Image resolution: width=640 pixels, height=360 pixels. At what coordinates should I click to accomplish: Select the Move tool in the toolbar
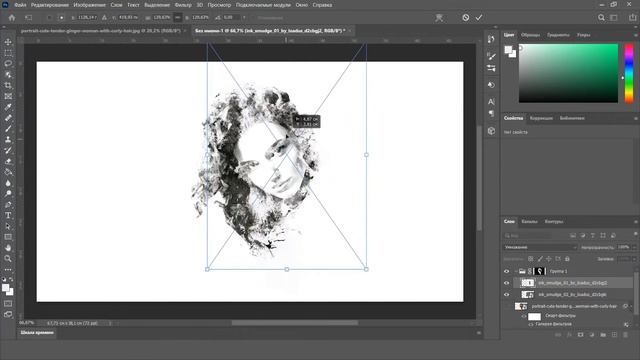point(8,42)
